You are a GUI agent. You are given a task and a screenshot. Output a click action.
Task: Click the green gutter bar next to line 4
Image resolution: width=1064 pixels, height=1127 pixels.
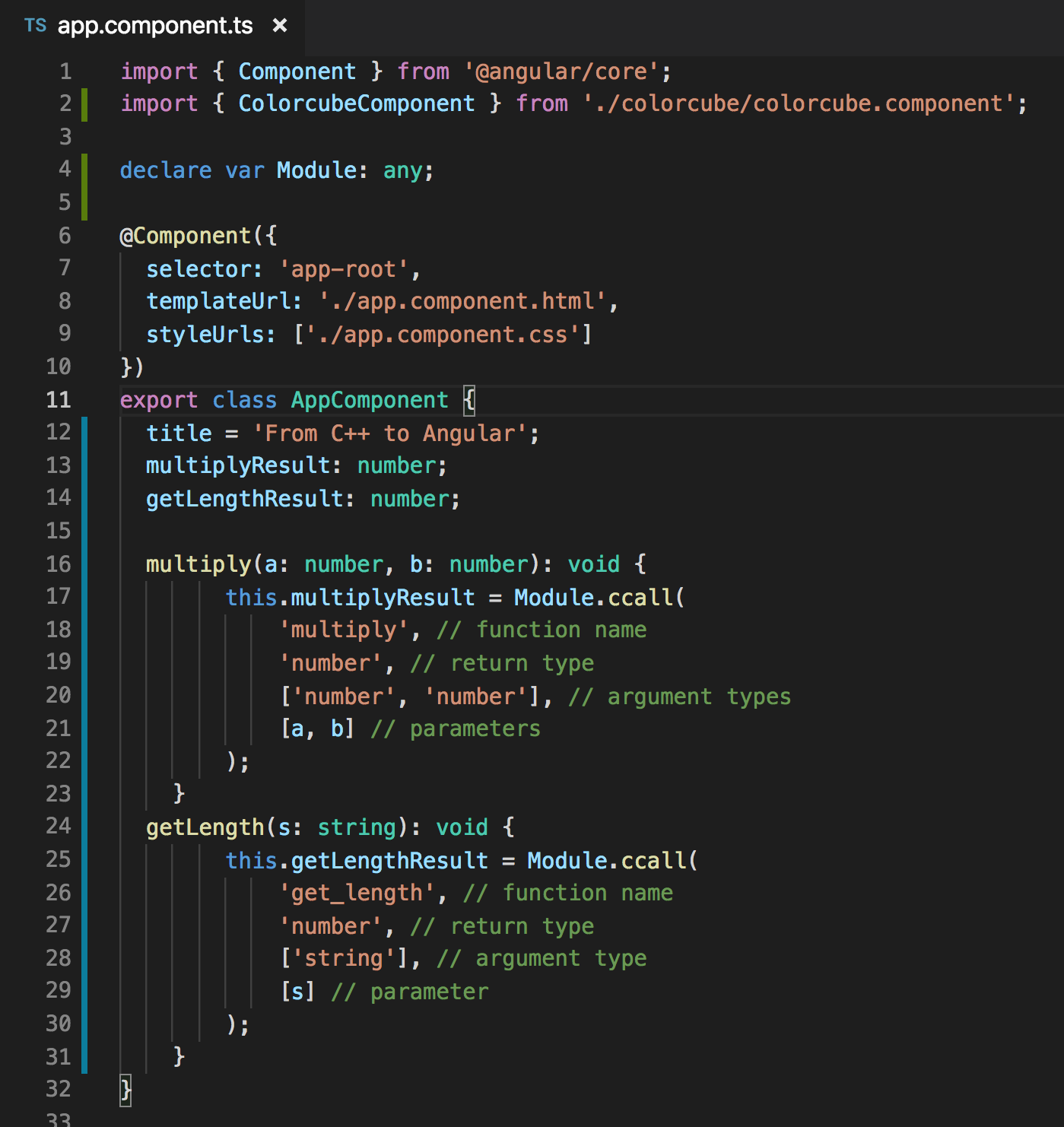85,170
